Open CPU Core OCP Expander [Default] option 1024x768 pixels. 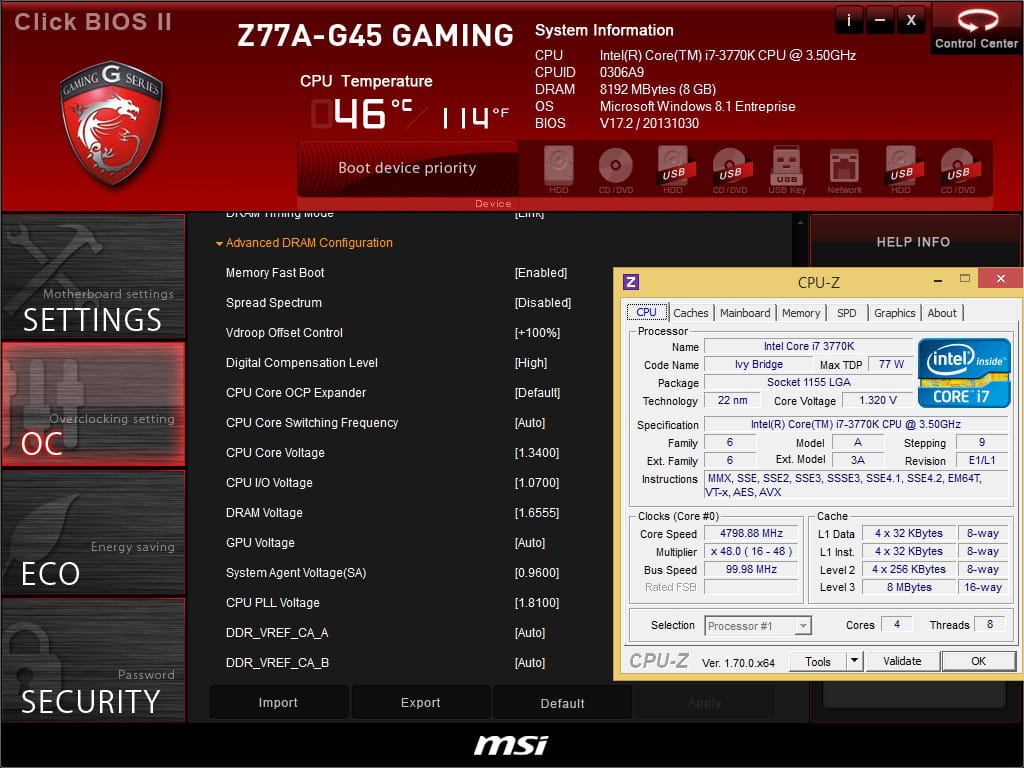pos(537,393)
